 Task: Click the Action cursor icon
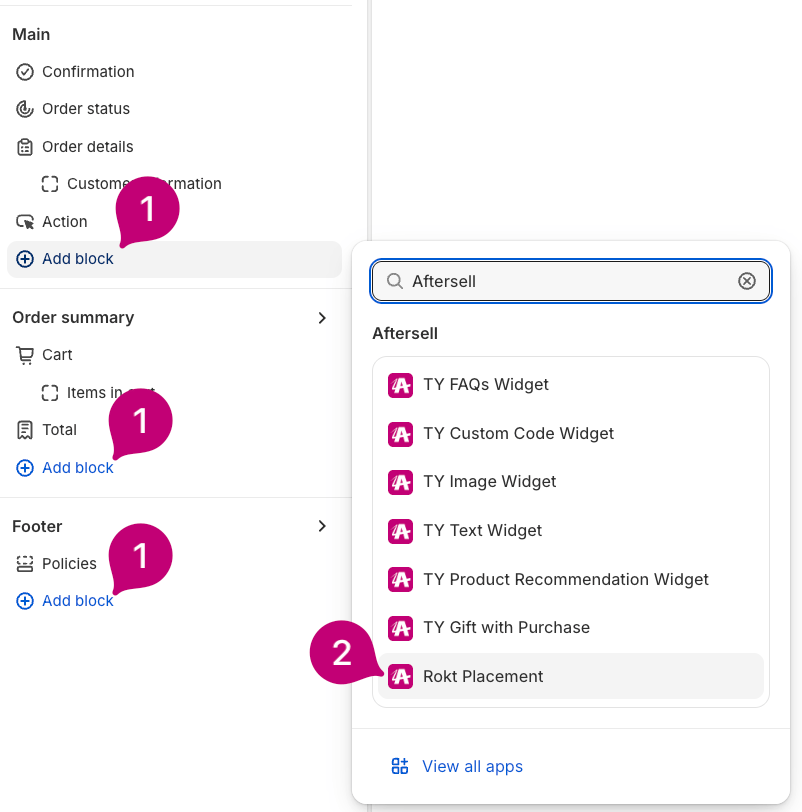[25, 222]
